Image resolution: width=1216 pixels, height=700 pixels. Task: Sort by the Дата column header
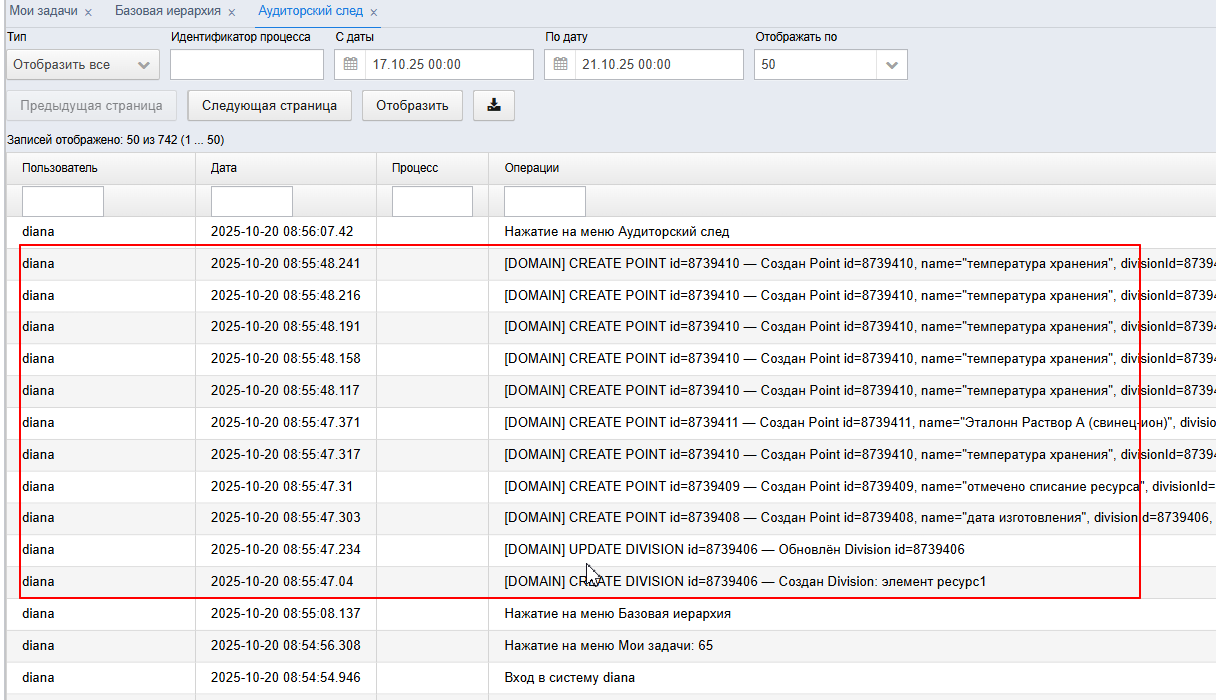click(x=224, y=168)
